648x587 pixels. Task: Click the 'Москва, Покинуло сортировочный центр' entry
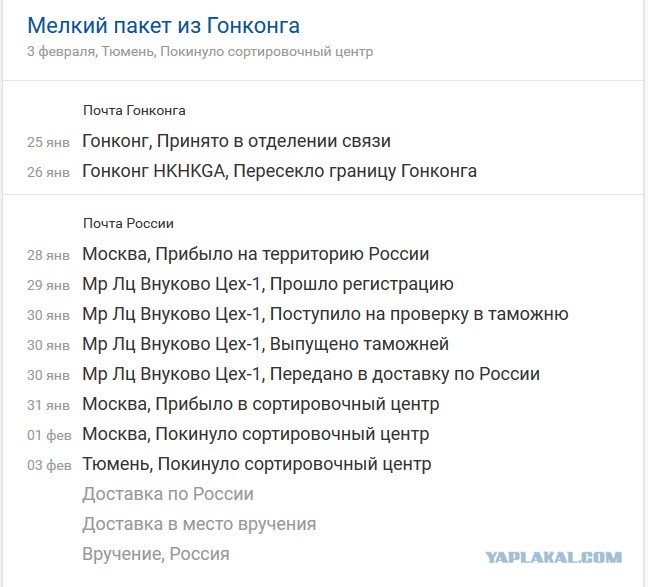click(x=255, y=434)
